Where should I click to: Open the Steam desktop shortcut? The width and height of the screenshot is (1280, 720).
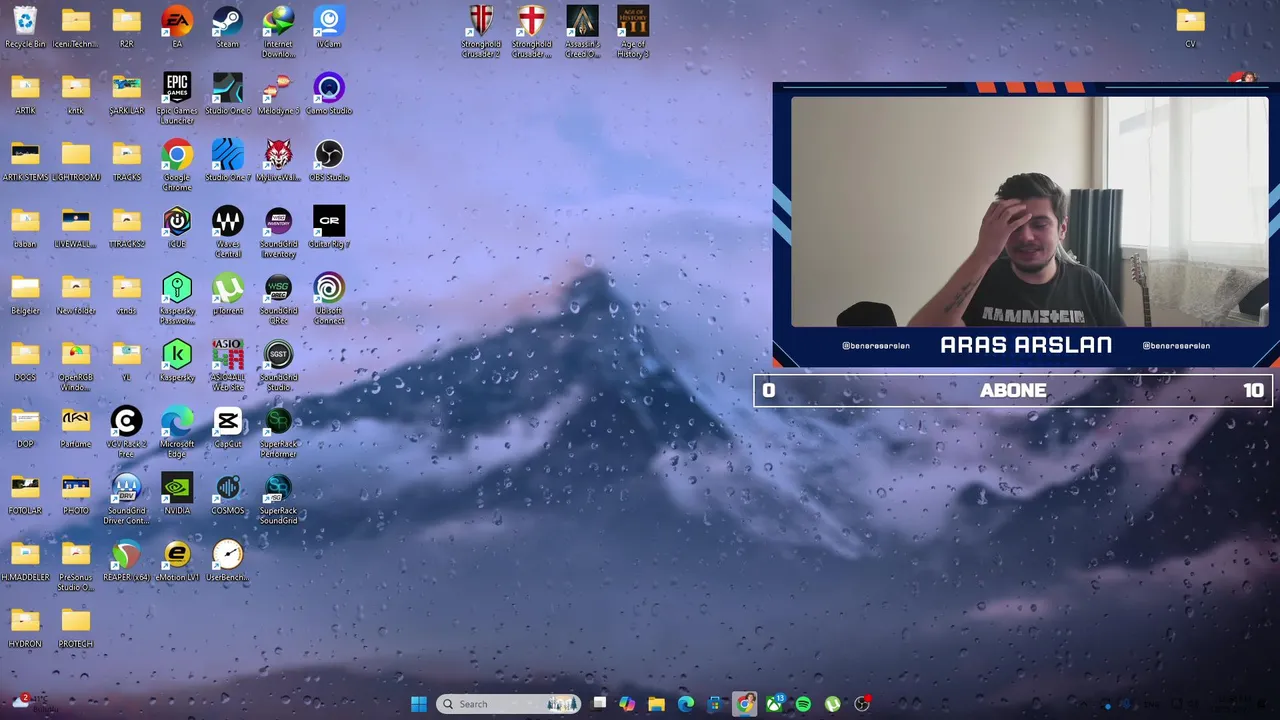tap(227, 27)
